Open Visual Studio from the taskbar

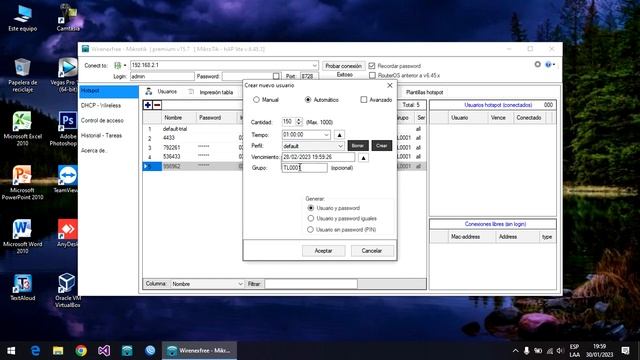click(104, 351)
